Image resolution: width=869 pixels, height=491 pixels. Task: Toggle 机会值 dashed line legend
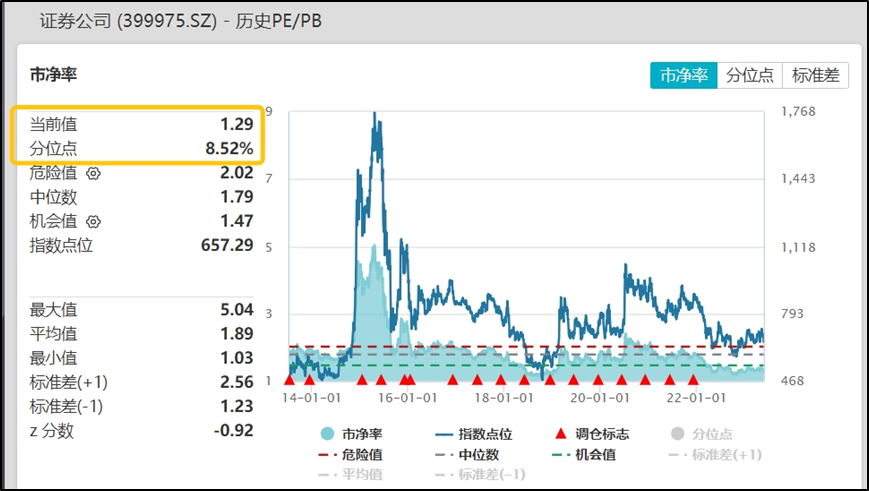585,454
